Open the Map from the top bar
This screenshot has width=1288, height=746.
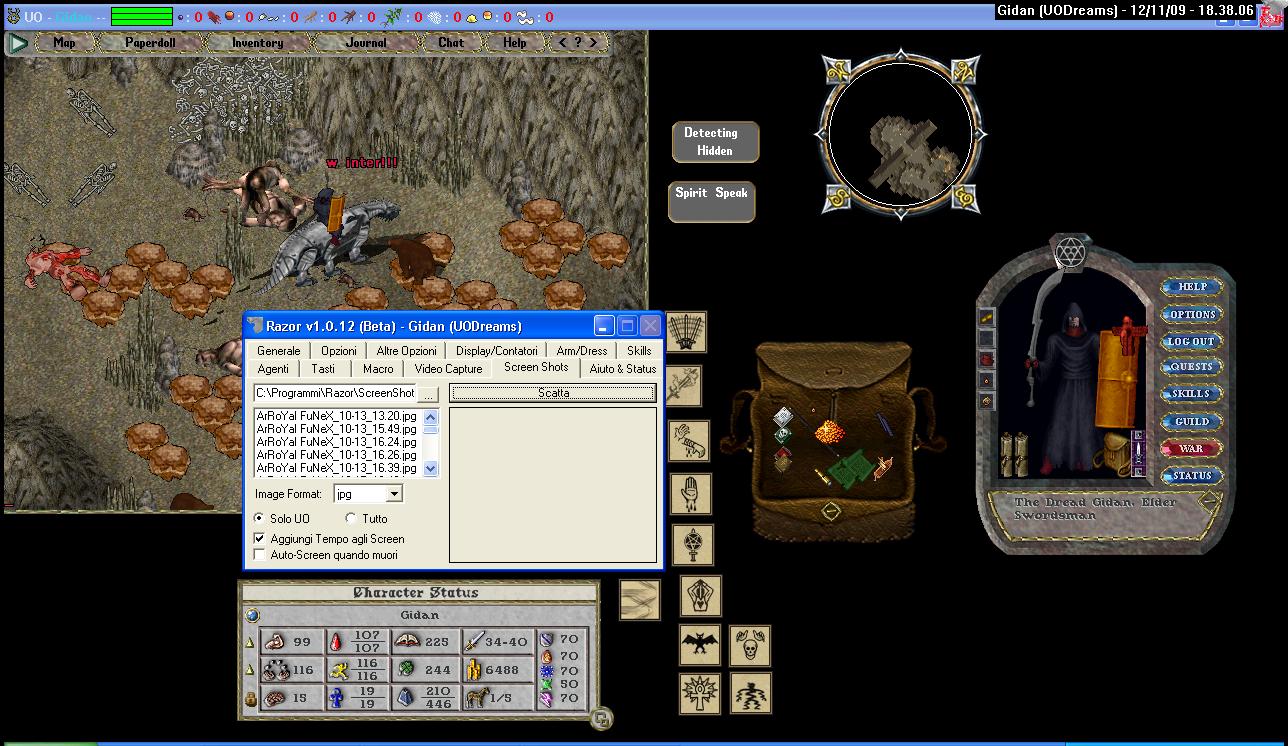point(64,43)
